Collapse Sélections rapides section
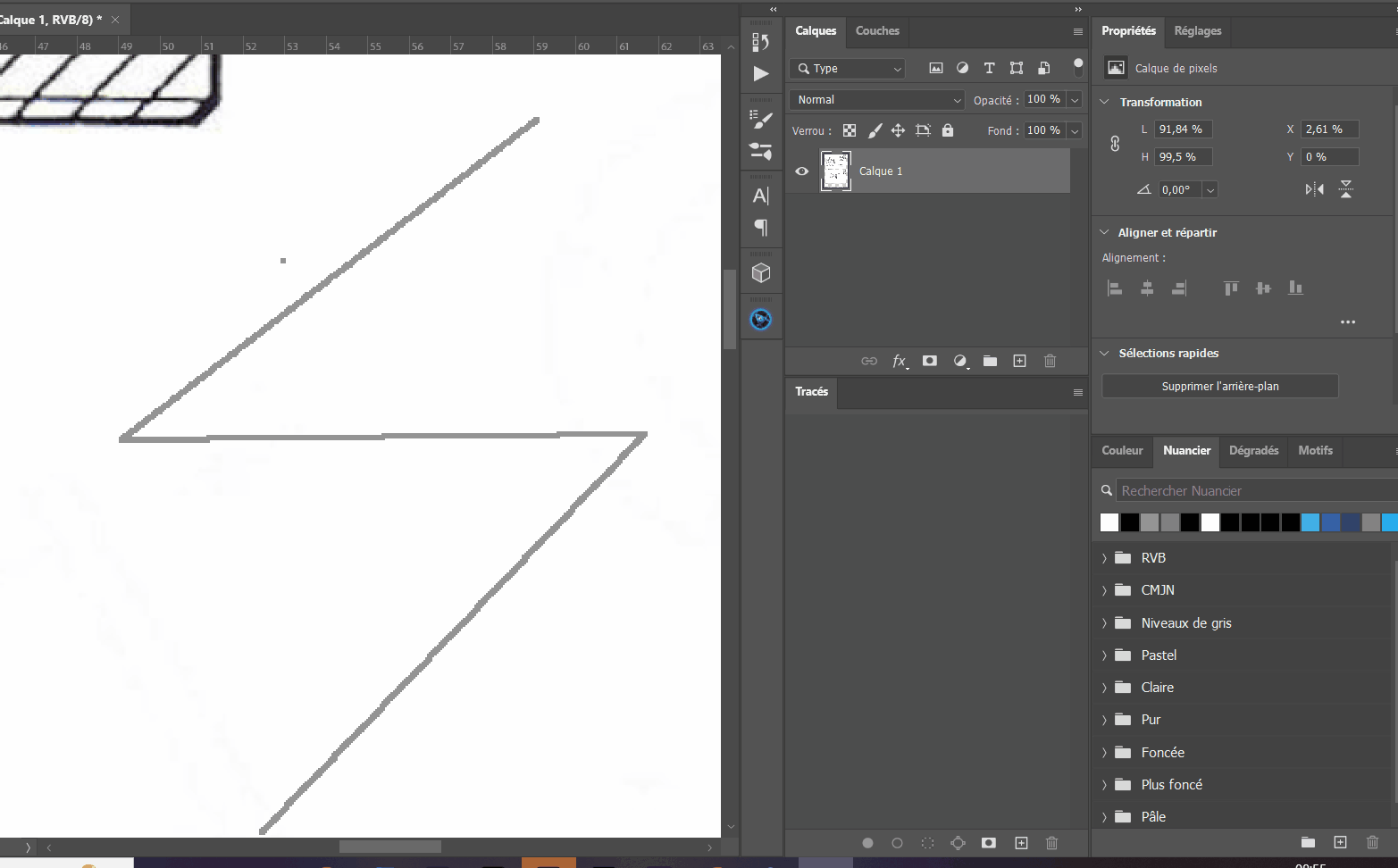Screen dimensions: 1398x868 click(1104, 353)
